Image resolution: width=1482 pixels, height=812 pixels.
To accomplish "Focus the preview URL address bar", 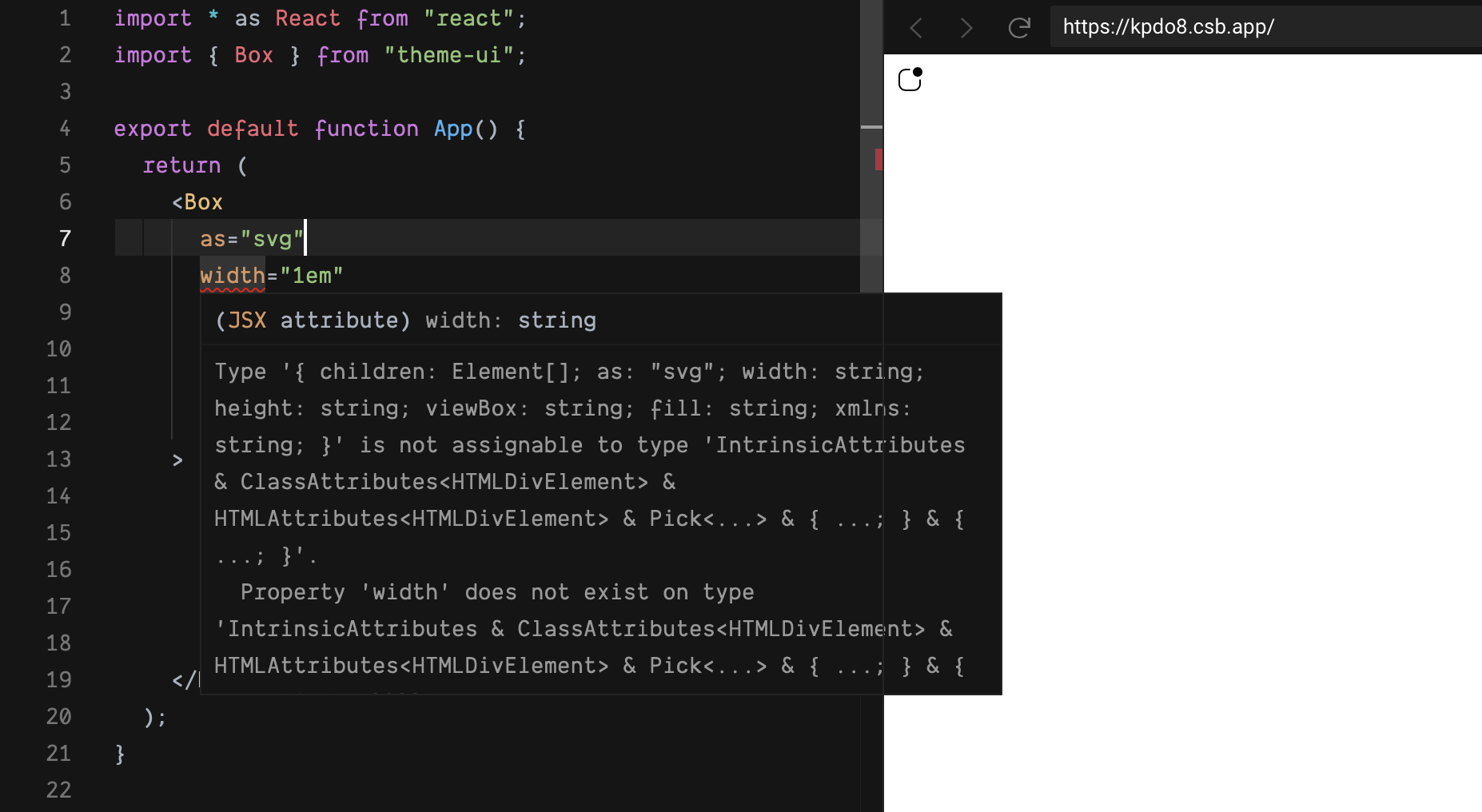I will [x=1265, y=27].
